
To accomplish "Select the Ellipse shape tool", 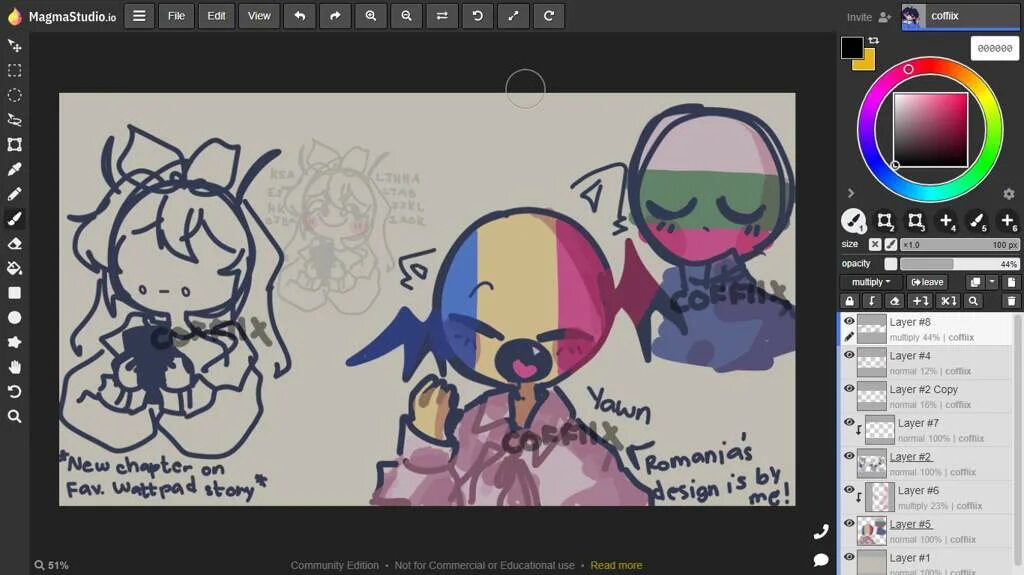I will click(x=14, y=318).
